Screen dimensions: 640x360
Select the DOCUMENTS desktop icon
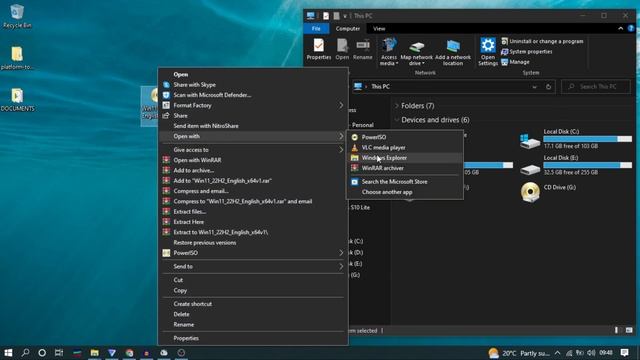pyautogui.click(x=17, y=100)
